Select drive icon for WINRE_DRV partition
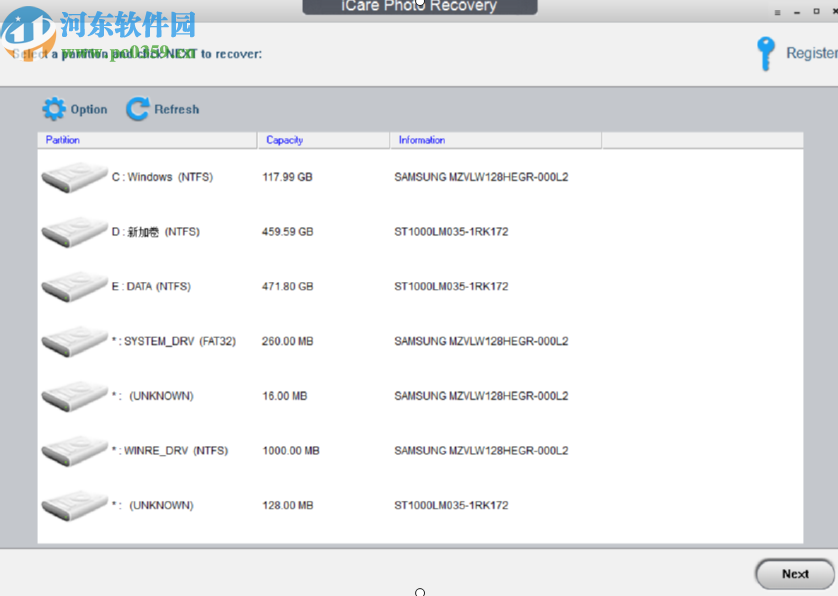Screen dimensions: 838x596 click(x=74, y=451)
